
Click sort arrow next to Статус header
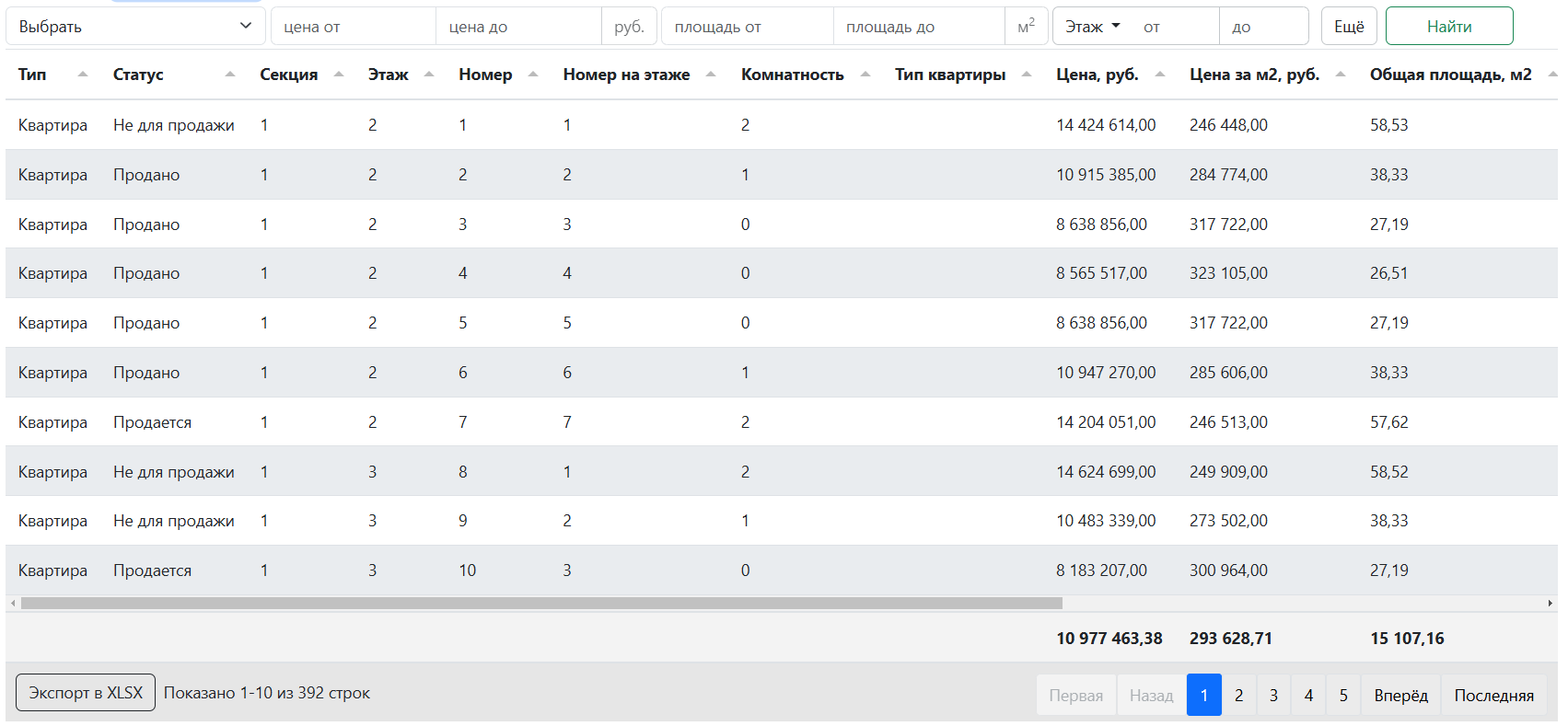[x=230, y=75]
